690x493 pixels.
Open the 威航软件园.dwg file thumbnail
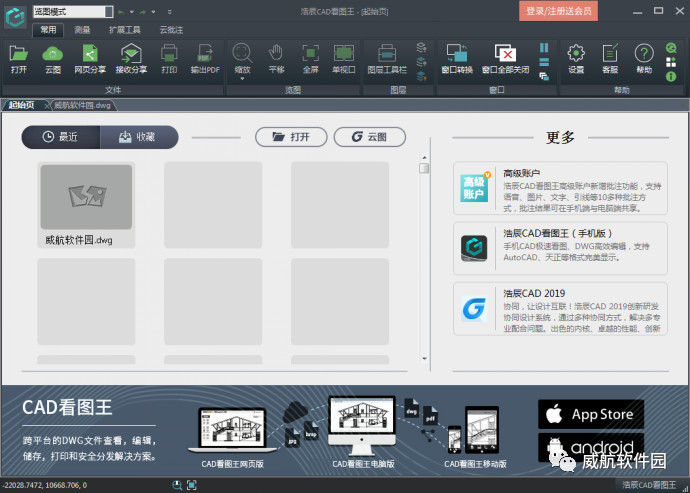pos(86,197)
